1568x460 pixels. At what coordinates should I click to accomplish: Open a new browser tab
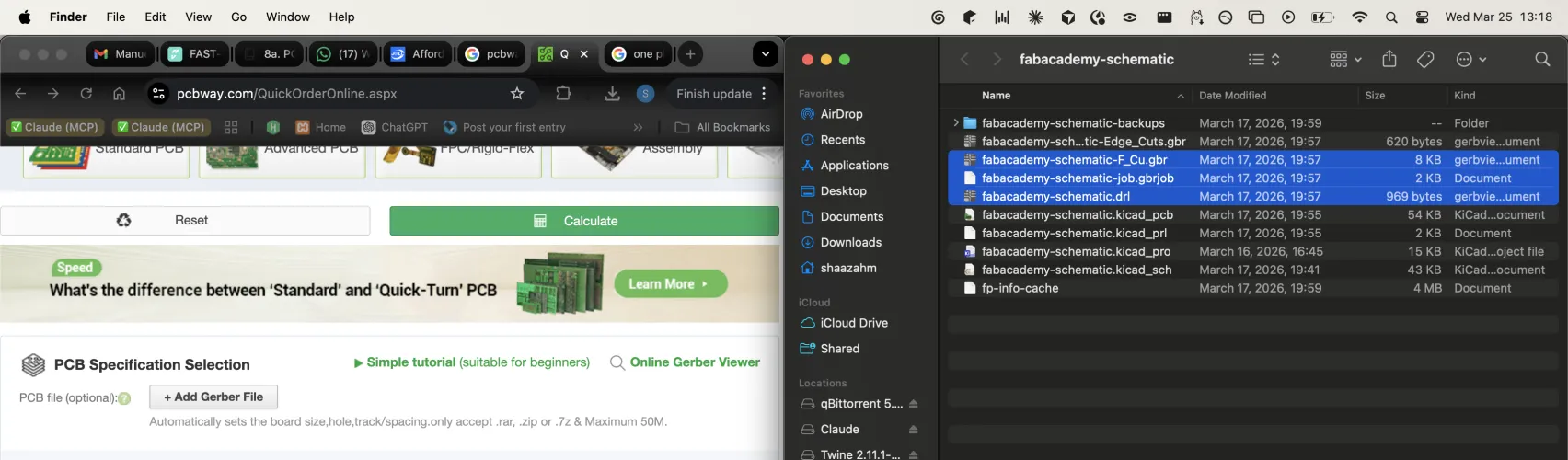[690, 54]
